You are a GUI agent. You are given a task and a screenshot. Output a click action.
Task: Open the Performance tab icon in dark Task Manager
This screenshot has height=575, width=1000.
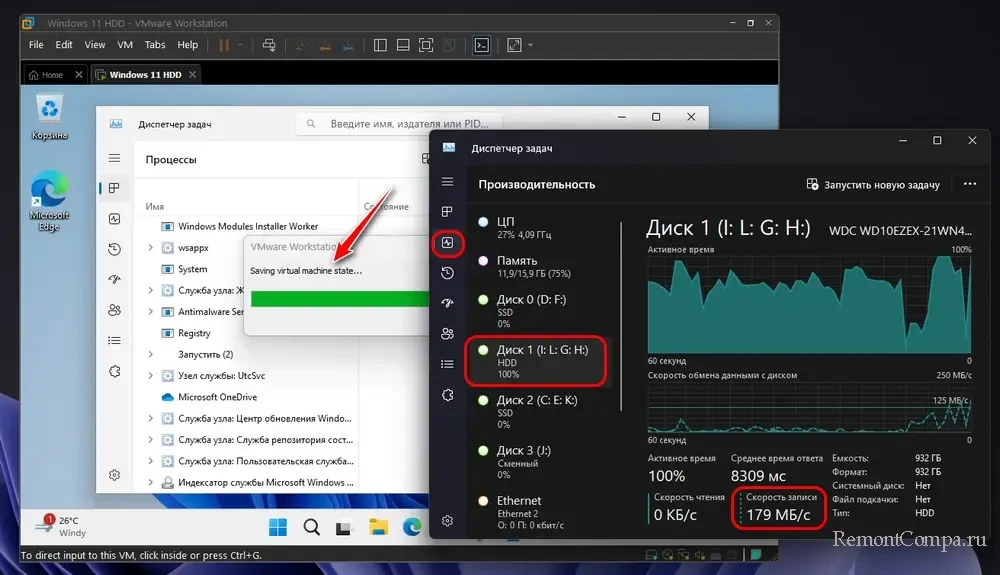(x=447, y=242)
